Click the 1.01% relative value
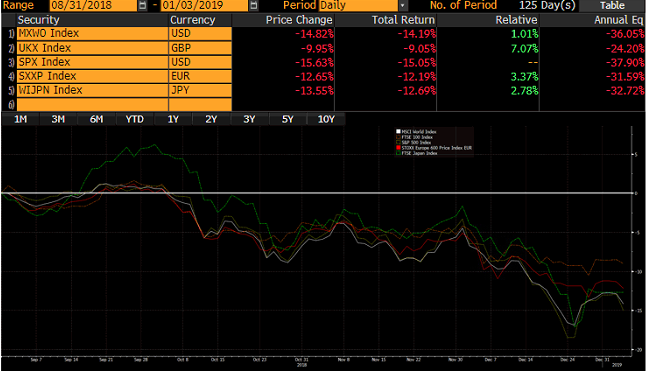Viewport: 648px width, 371px height. pyautogui.click(x=524, y=34)
